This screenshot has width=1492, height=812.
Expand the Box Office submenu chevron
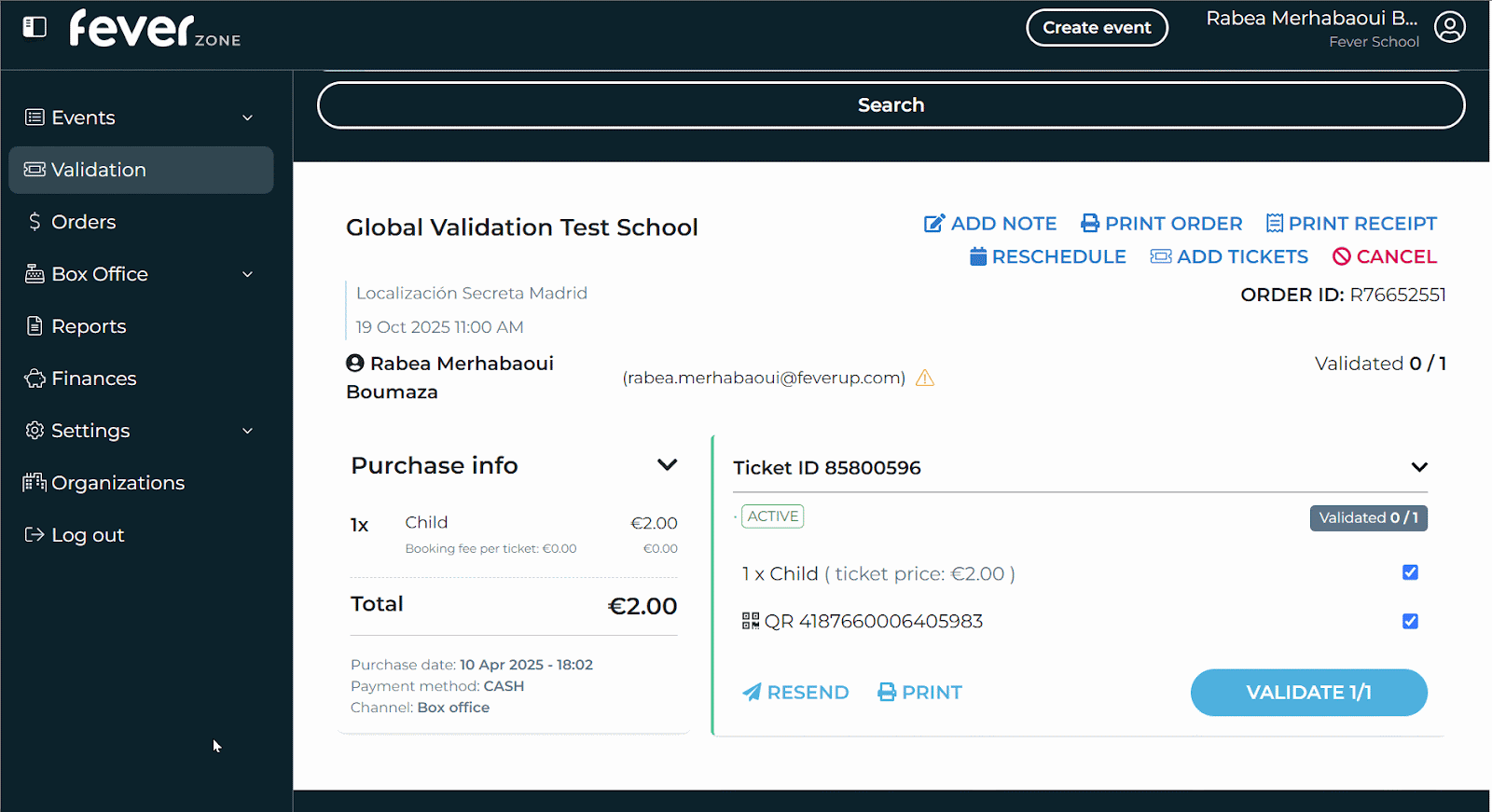pos(248,274)
